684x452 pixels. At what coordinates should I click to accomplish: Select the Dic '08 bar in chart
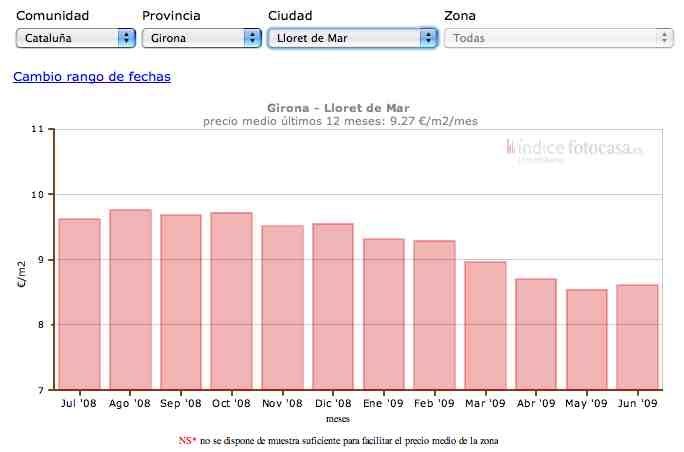coord(333,307)
